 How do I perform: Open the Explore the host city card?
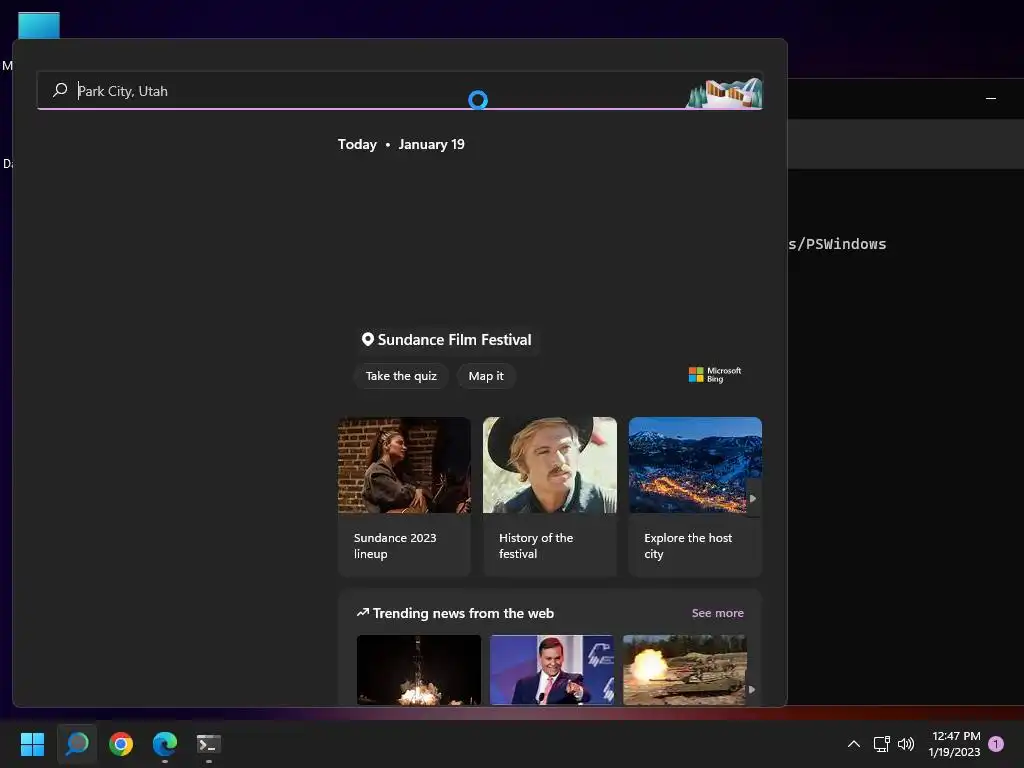point(695,496)
